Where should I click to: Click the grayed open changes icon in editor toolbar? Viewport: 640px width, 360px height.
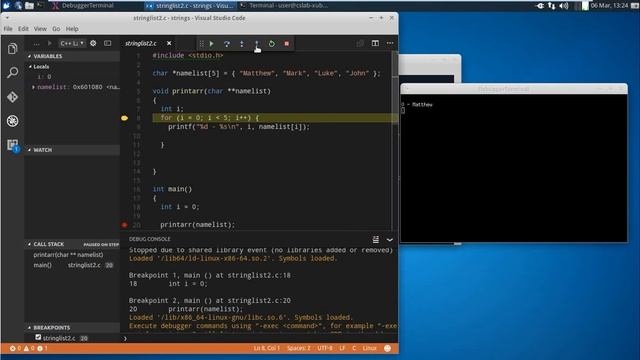[360, 43]
